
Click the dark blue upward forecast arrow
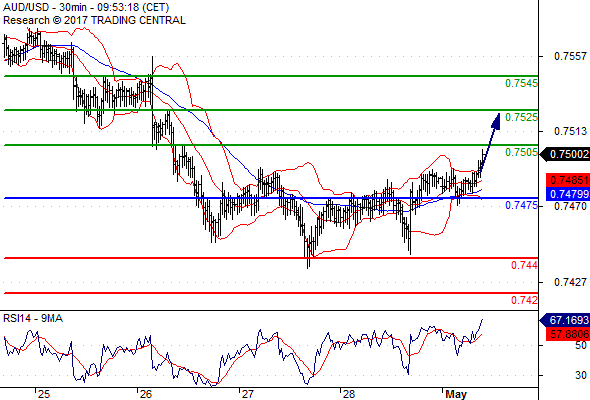pyautogui.click(x=490, y=143)
